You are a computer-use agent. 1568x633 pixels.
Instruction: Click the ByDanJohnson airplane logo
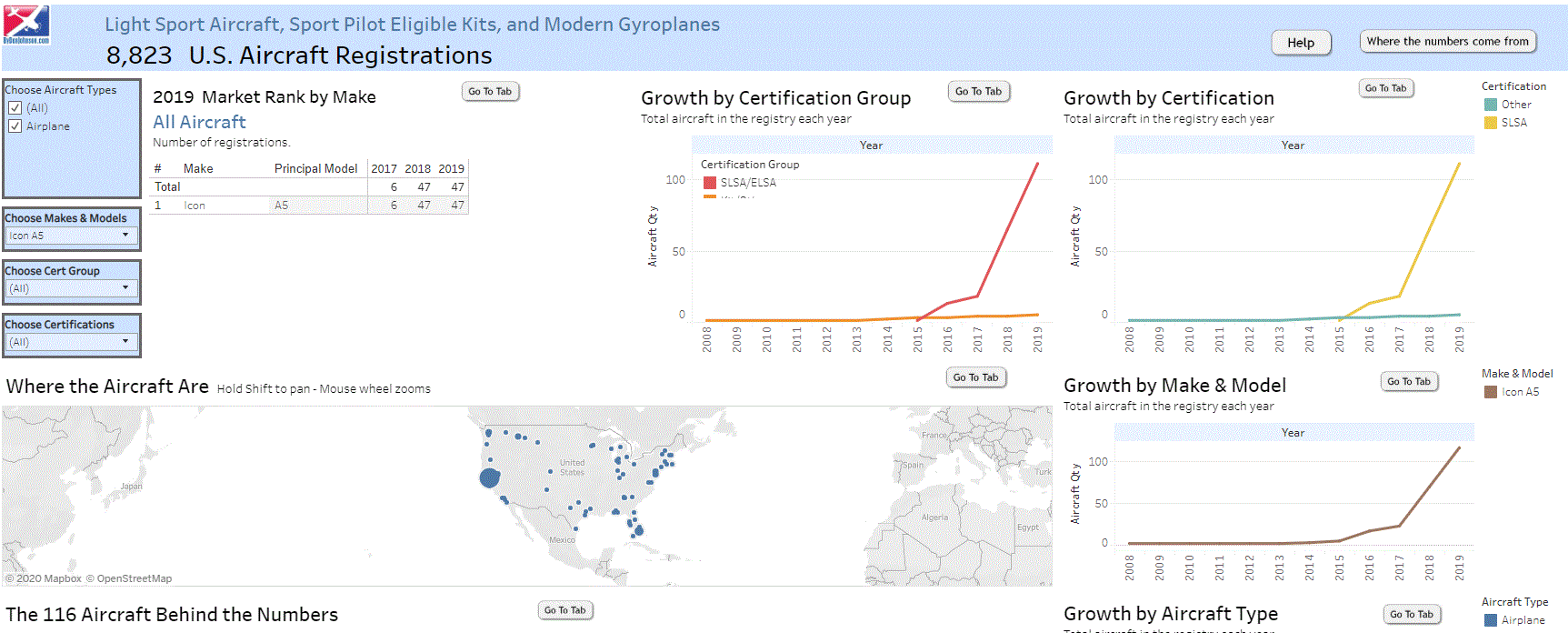click(25, 24)
